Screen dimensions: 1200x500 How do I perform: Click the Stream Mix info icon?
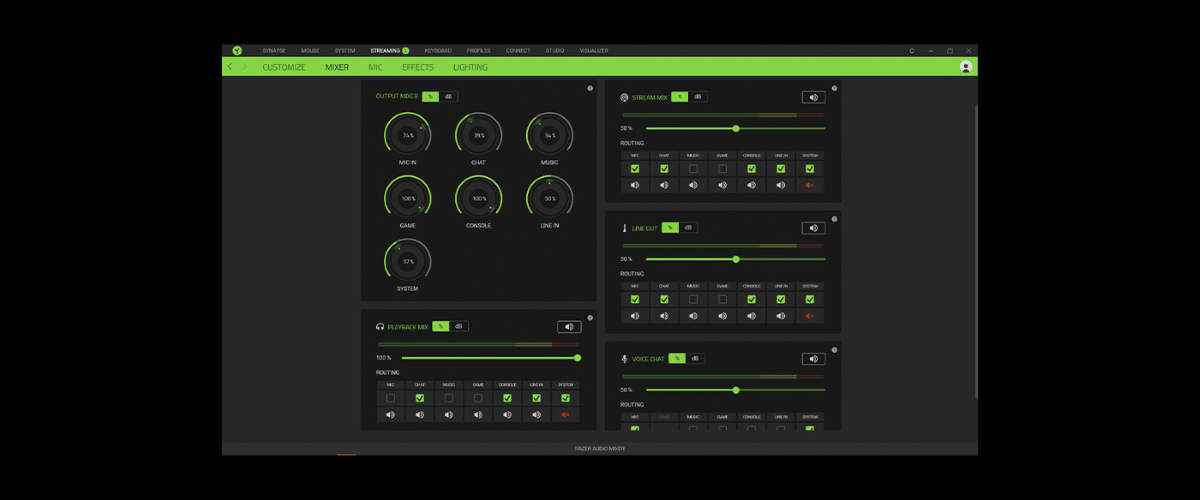(834, 88)
